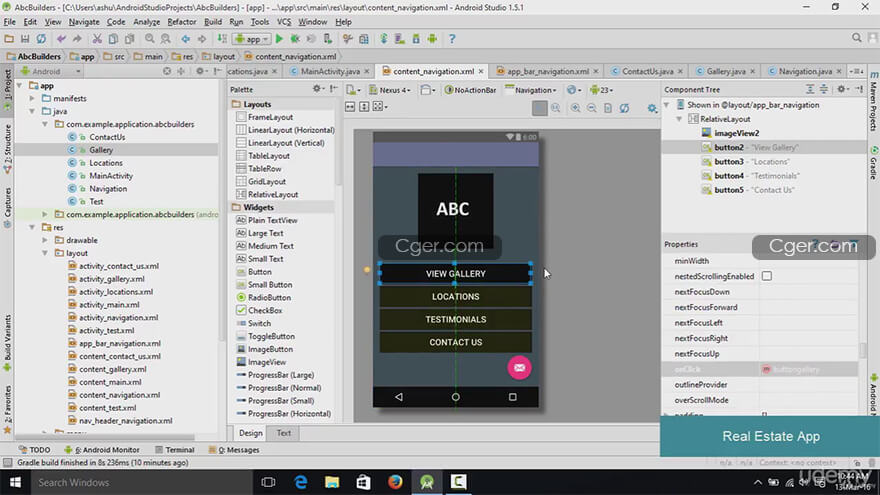This screenshot has height=495, width=880.
Task: Open the Terminal tool window
Action: click(175, 450)
